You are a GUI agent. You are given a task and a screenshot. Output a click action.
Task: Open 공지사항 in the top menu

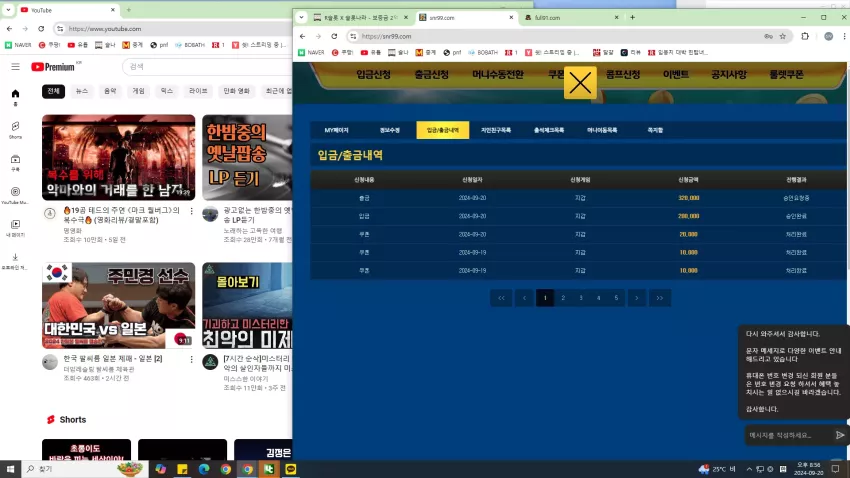pos(729,74)
